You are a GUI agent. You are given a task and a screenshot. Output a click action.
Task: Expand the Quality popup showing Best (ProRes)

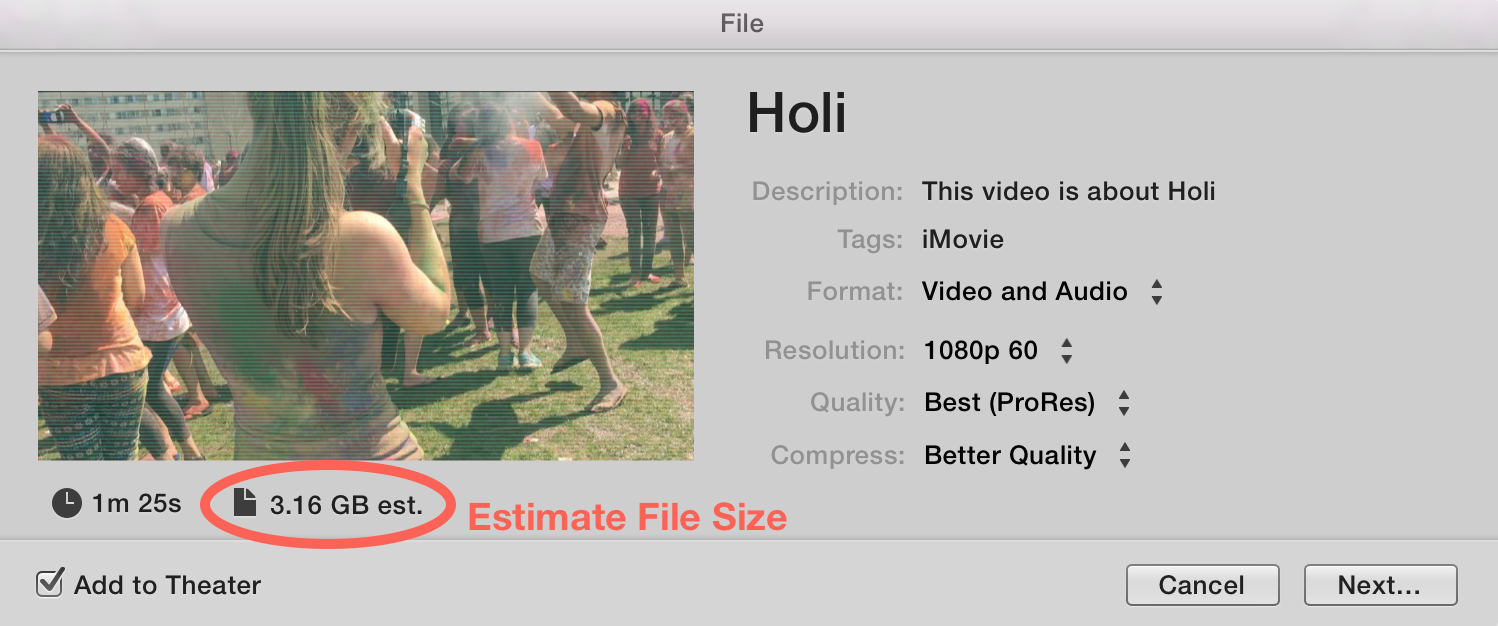point(1026,403)
